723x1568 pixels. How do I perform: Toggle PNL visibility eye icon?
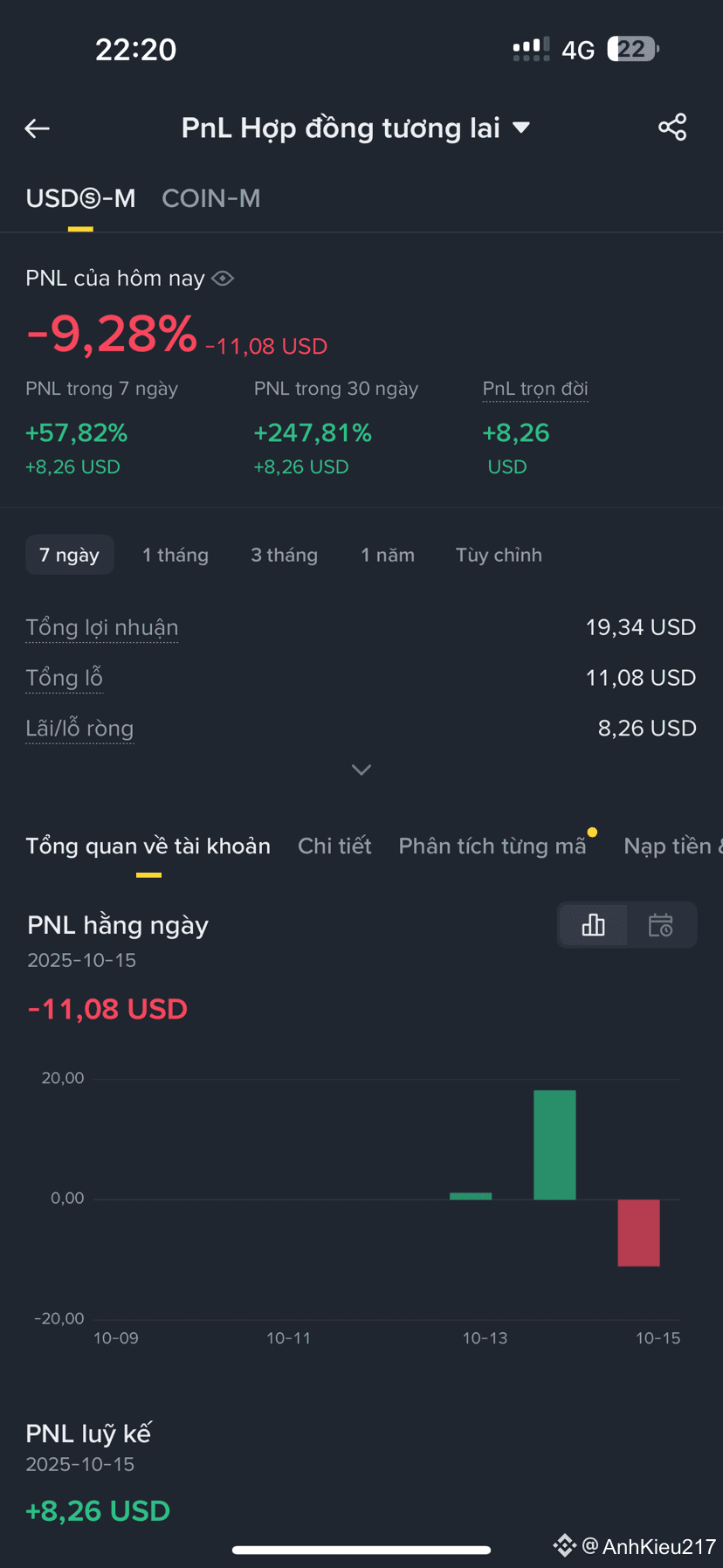click(223, 279)
